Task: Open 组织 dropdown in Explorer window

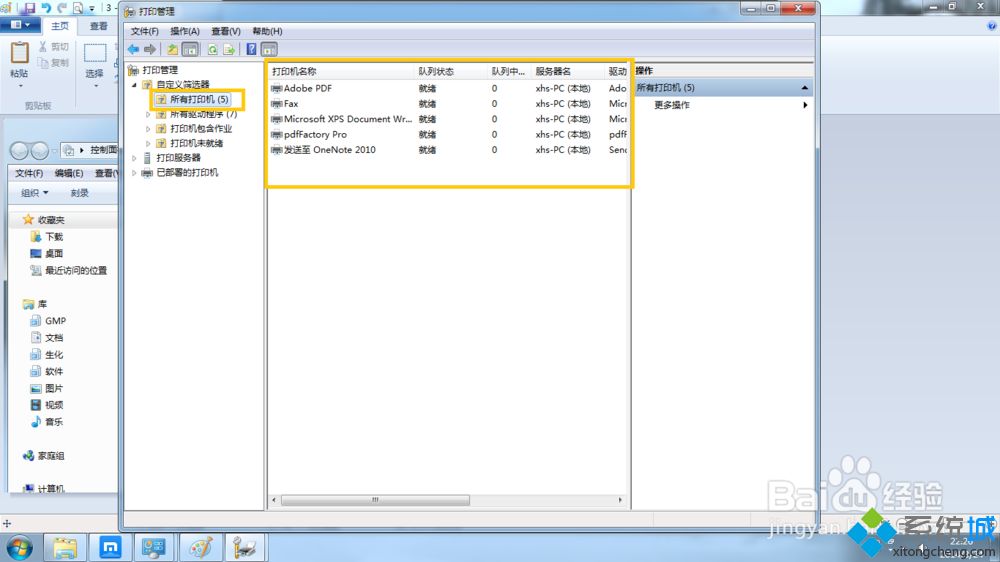Action: 34,193
